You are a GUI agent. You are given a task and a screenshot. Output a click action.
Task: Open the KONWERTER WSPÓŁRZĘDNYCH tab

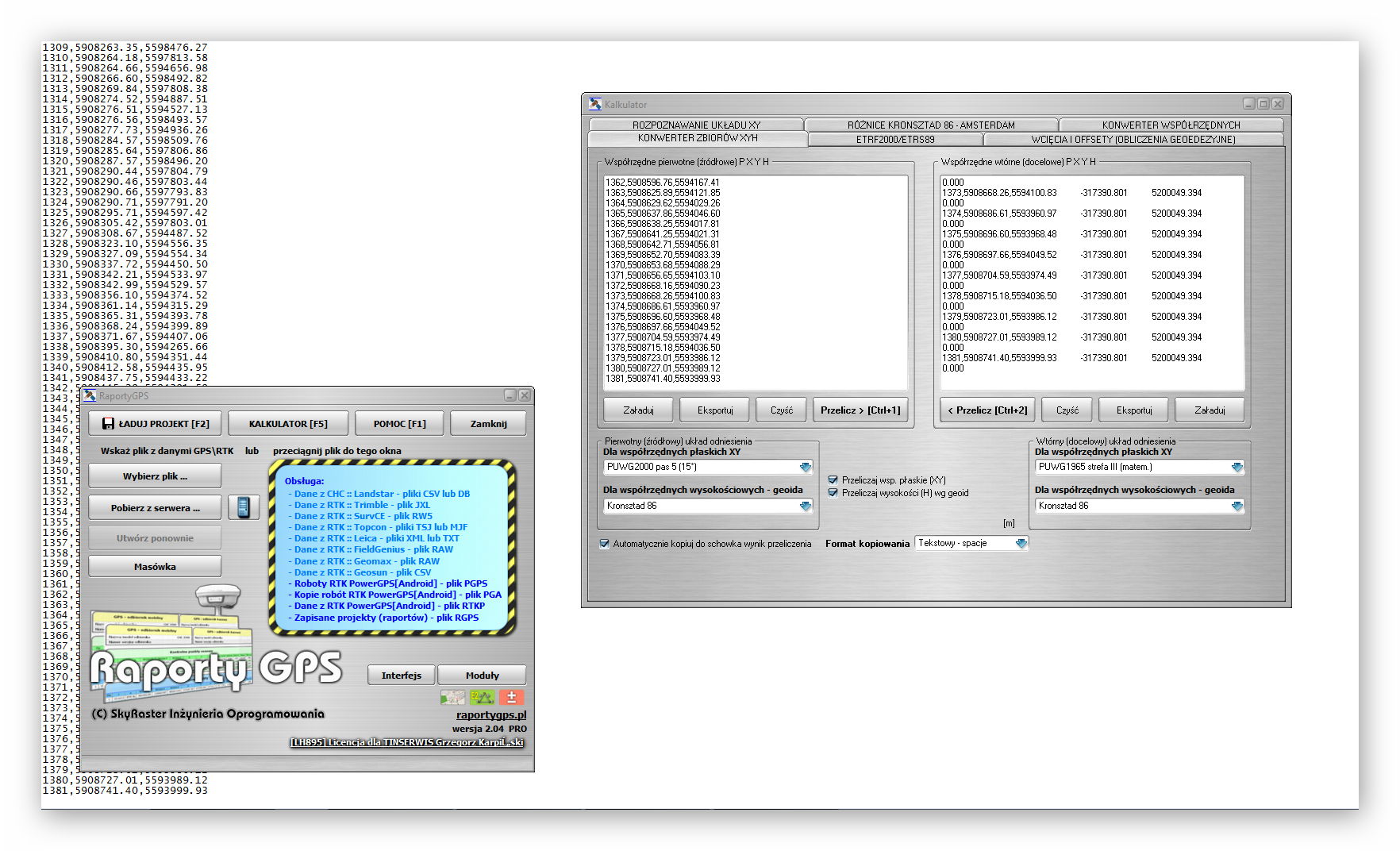[x=1170, y=125]
